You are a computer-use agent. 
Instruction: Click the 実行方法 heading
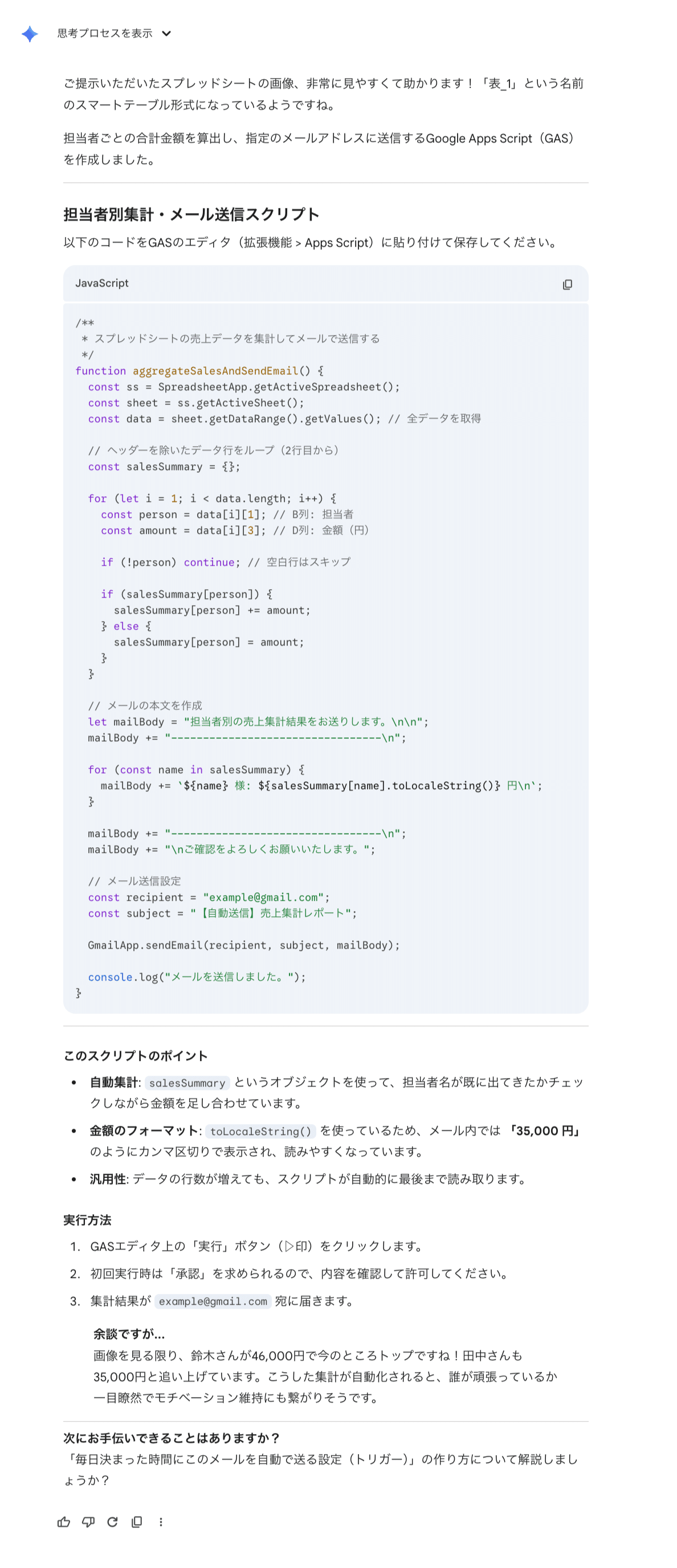click(88, 1220)
